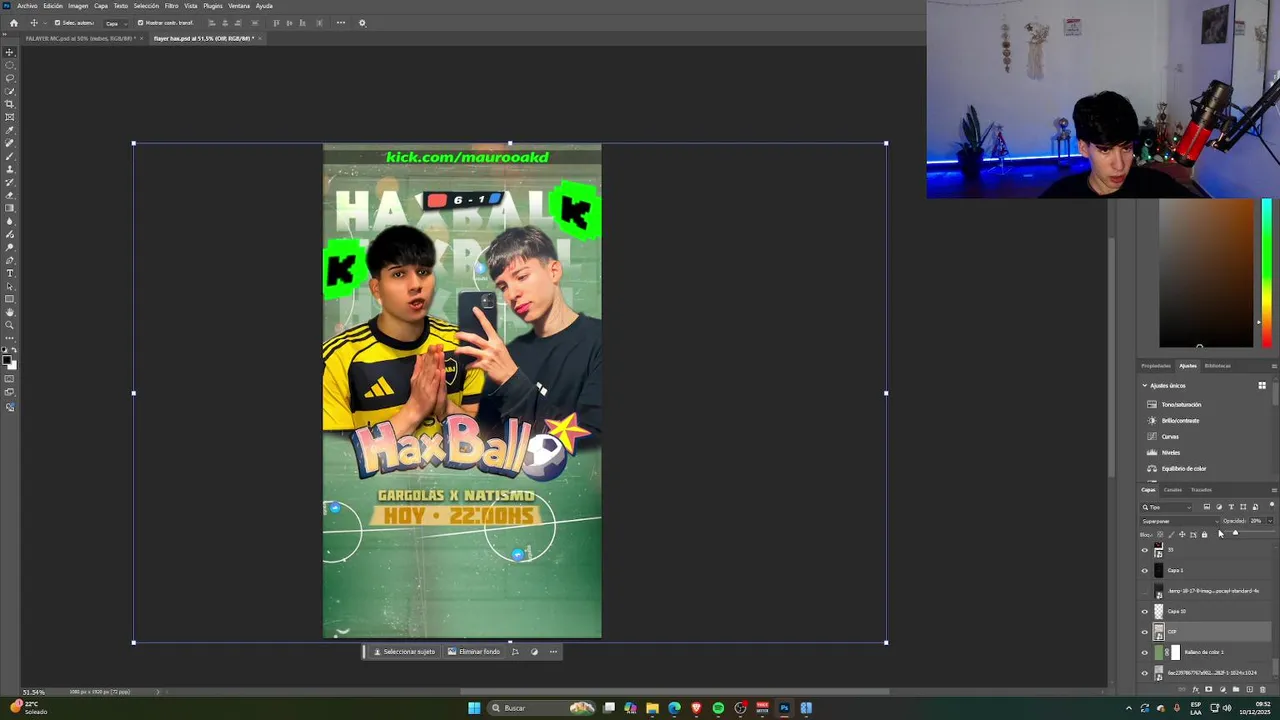The height and width of the screenshot is (720, 1280).
Task: Select the Brush tool
Action: click(x=10, y=155)
